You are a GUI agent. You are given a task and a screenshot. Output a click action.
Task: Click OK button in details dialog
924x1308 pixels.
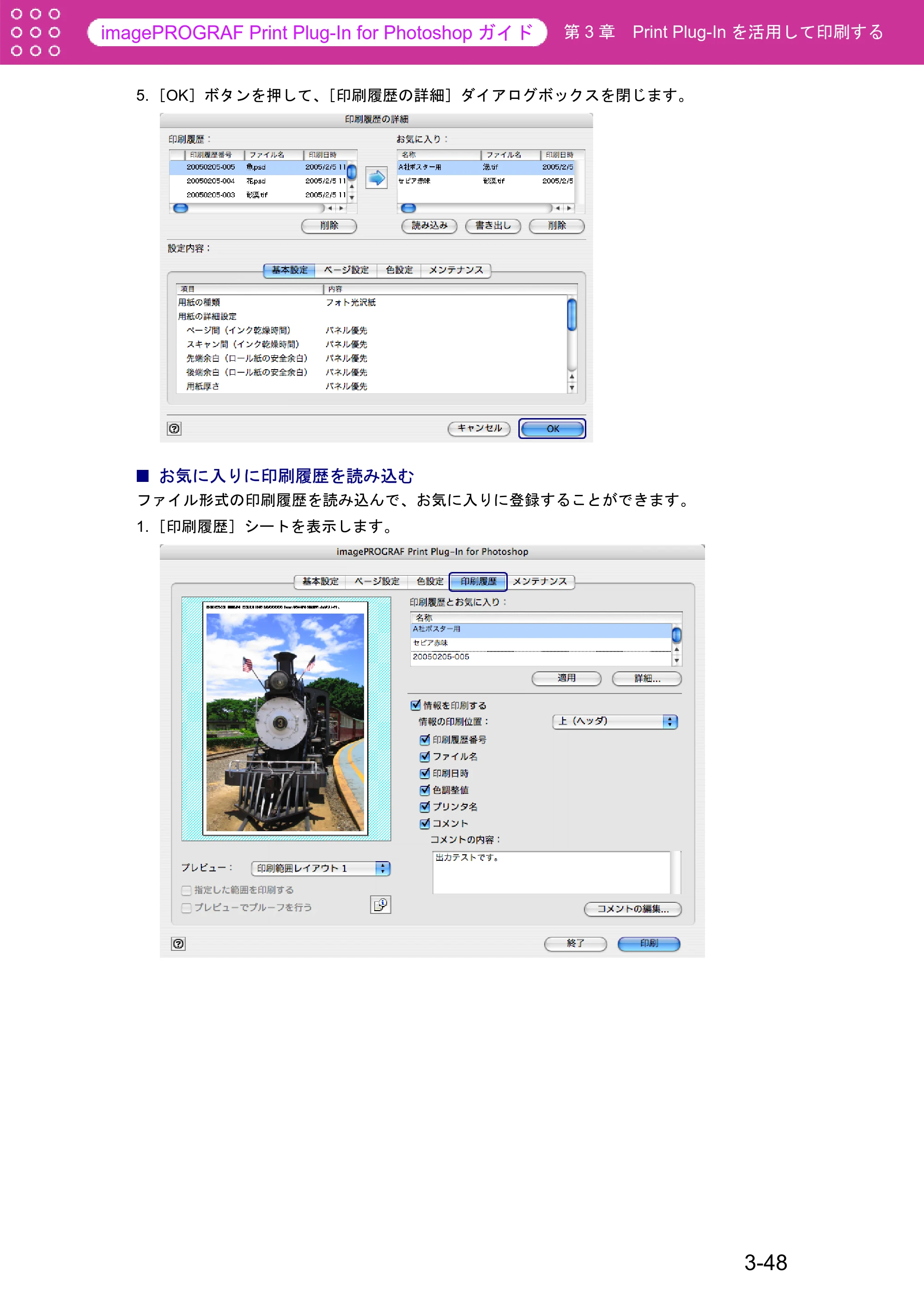pyautogui.click(x=553, y=428)
